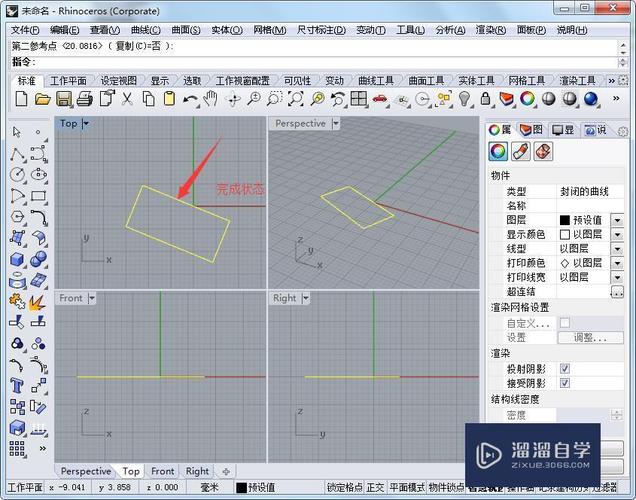636x500 pixels.
Task: Select the Box solid tool
Action: (x=17, y=259)
